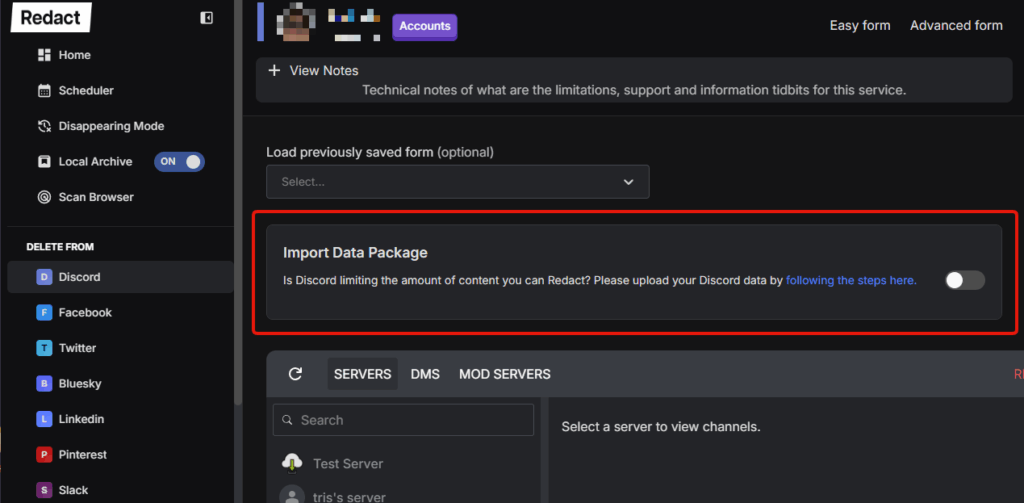The height and width of the screenshot is (503, 1024).
Task: Expand the View Notes section
Action: 314,71
